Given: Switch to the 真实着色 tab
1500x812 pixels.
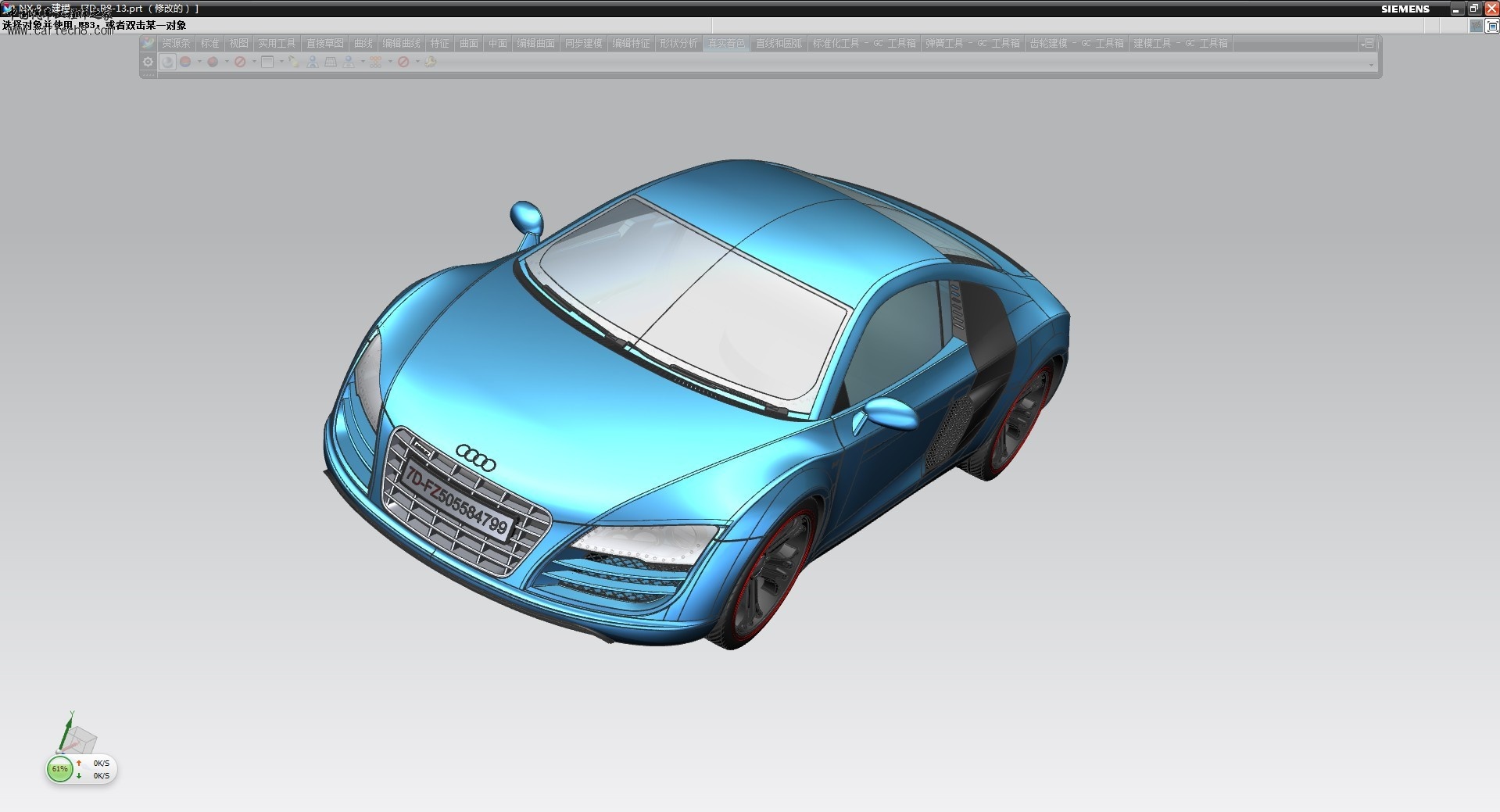Looking at the screenshot, I should [x=727, y=44].
